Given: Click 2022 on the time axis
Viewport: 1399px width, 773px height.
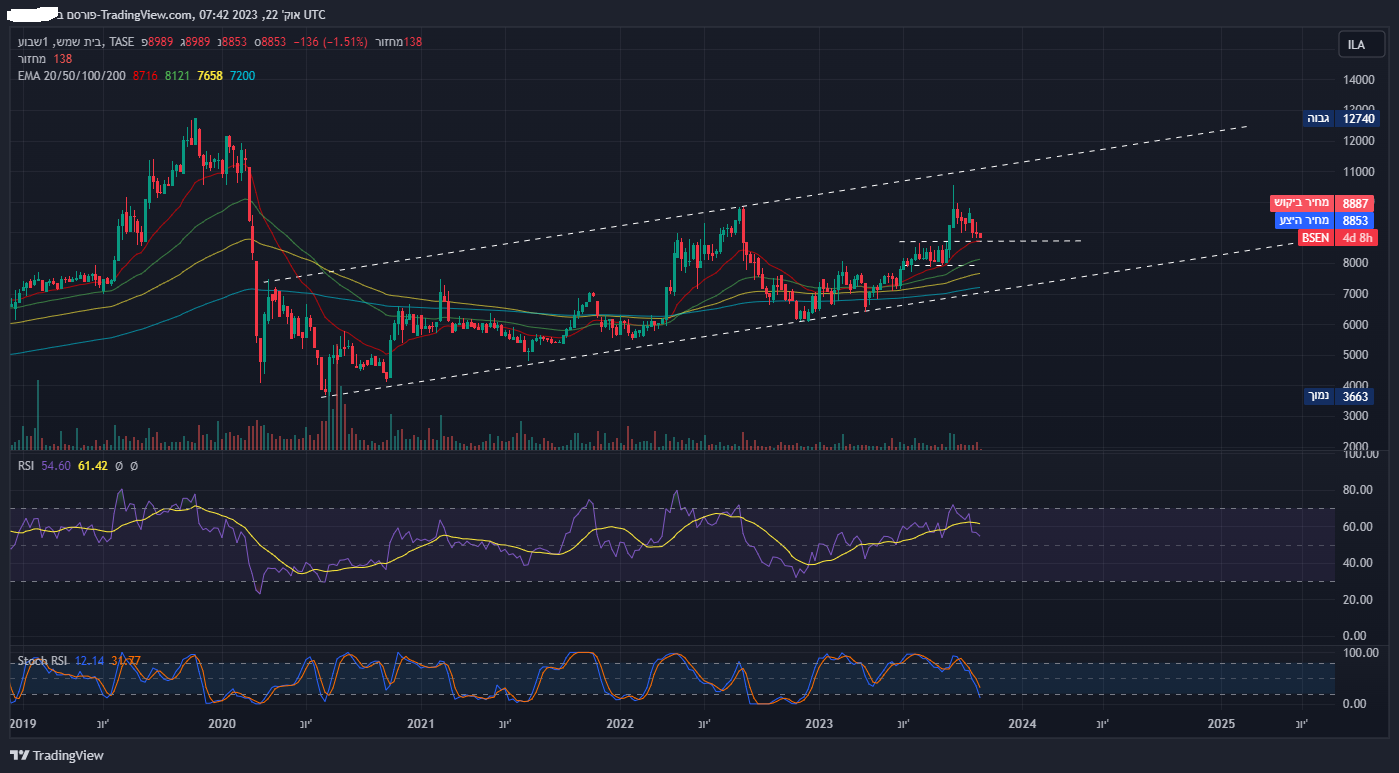Looking at the screenshot, I should tap(620, 723).
